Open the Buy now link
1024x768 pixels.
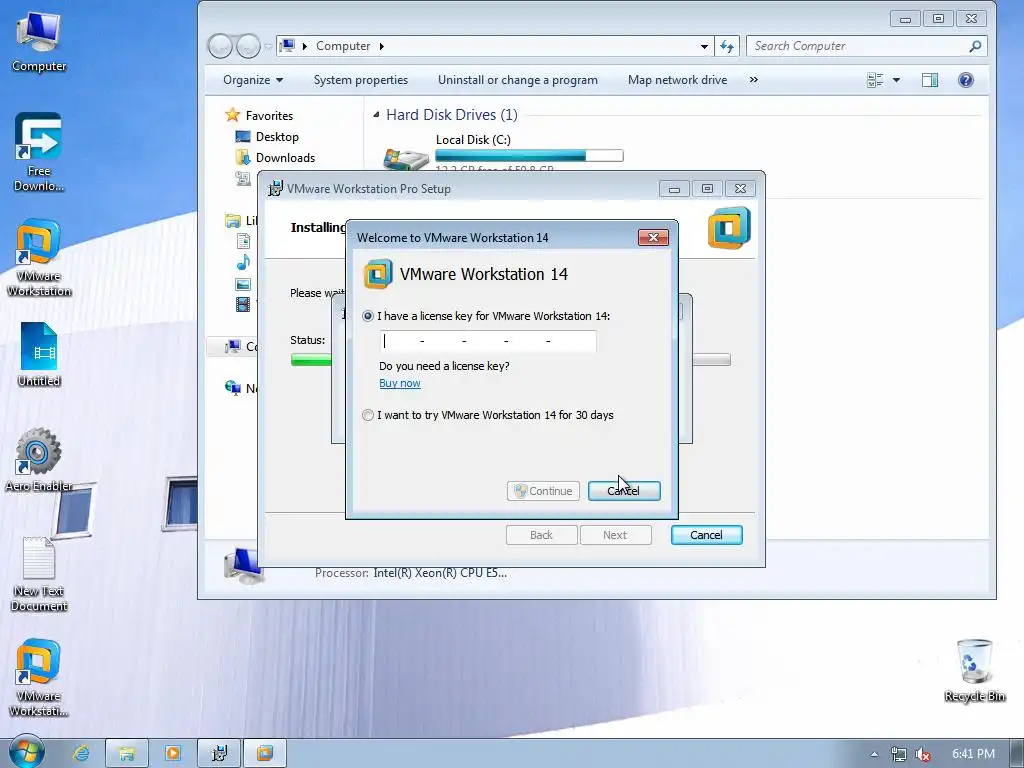(400, 383)
